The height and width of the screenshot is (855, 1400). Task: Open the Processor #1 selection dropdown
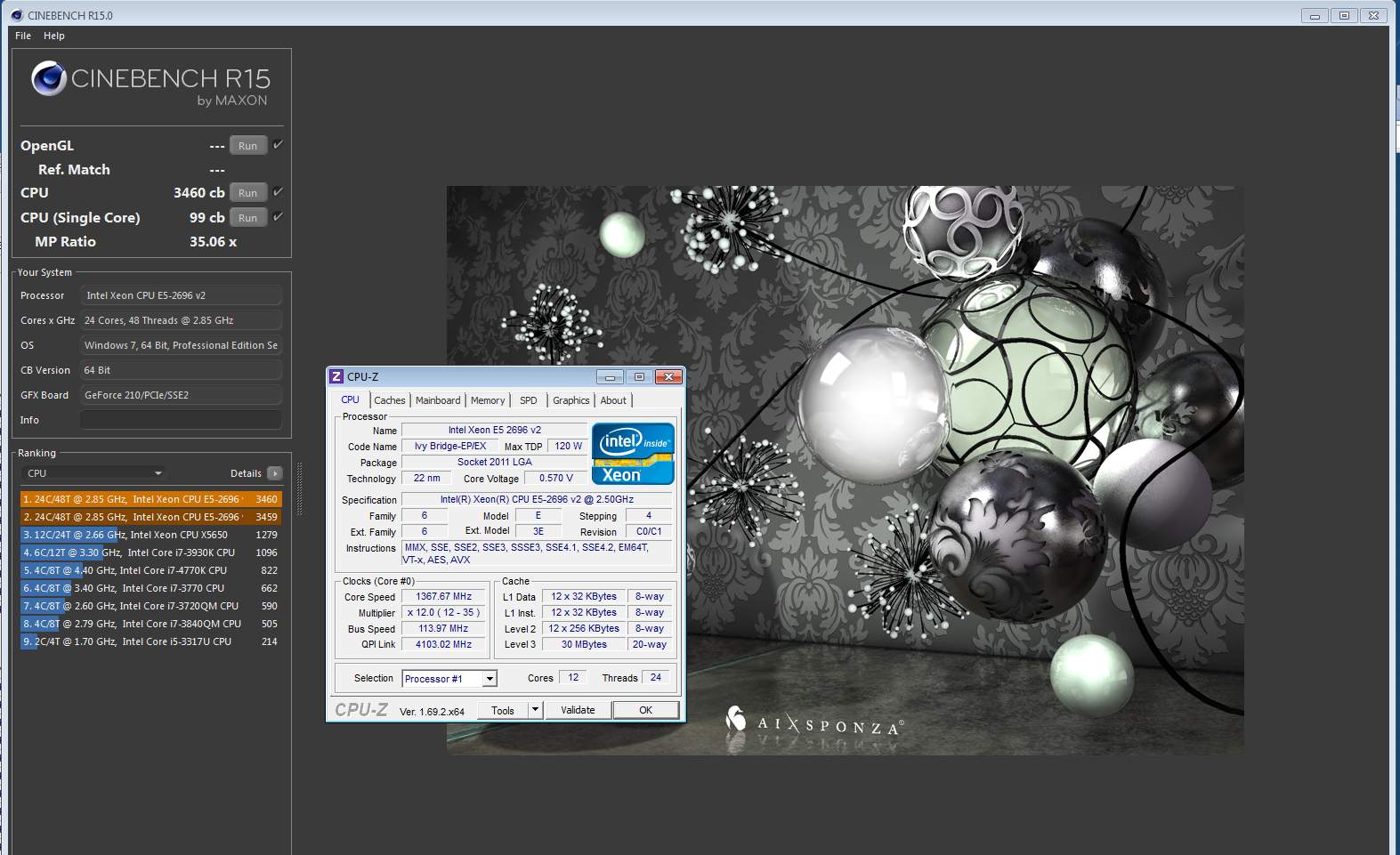point(489,679)
